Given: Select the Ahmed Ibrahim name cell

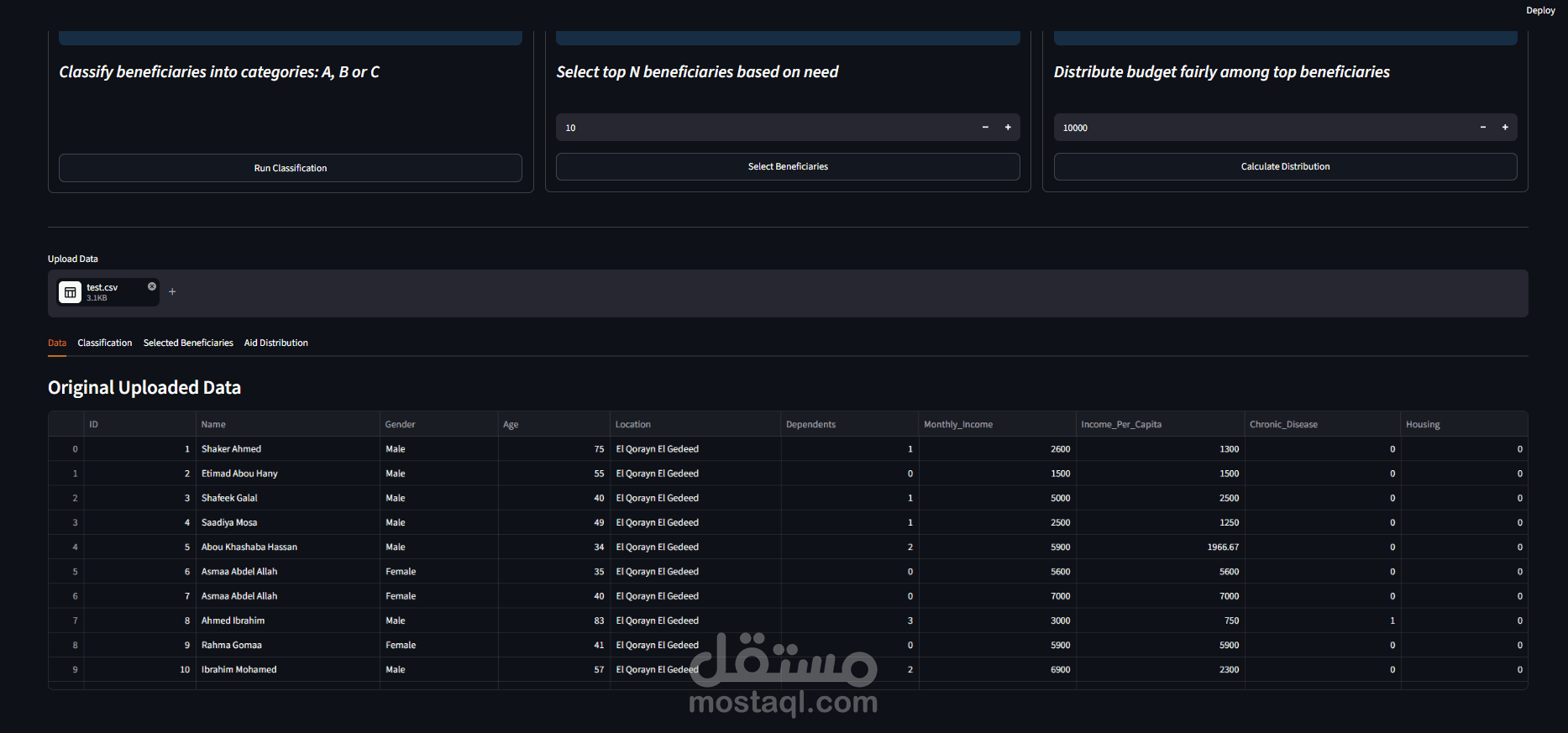Looking at the screenshot, I should (x=288, y=620).
